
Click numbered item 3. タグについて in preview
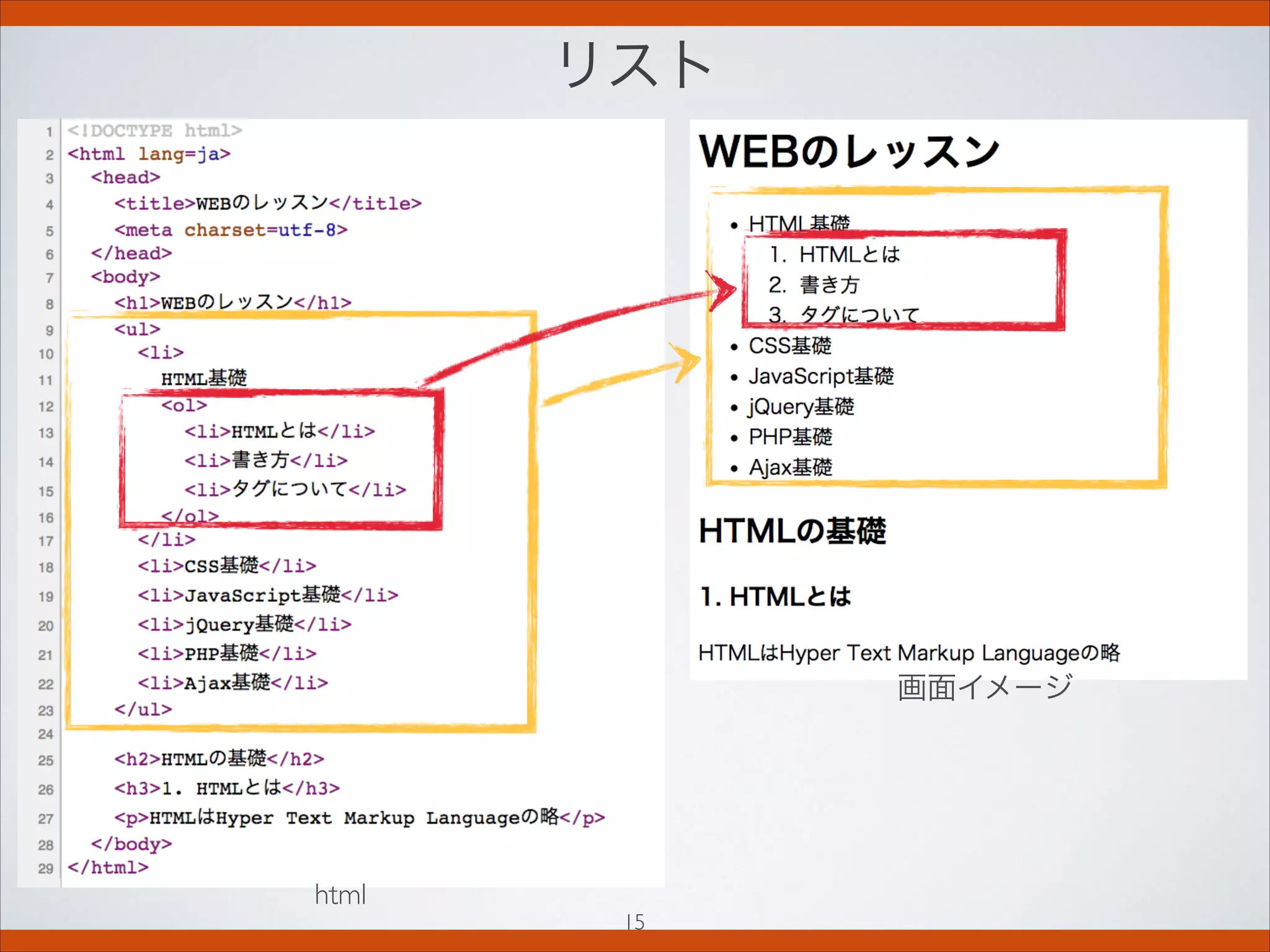844,315
